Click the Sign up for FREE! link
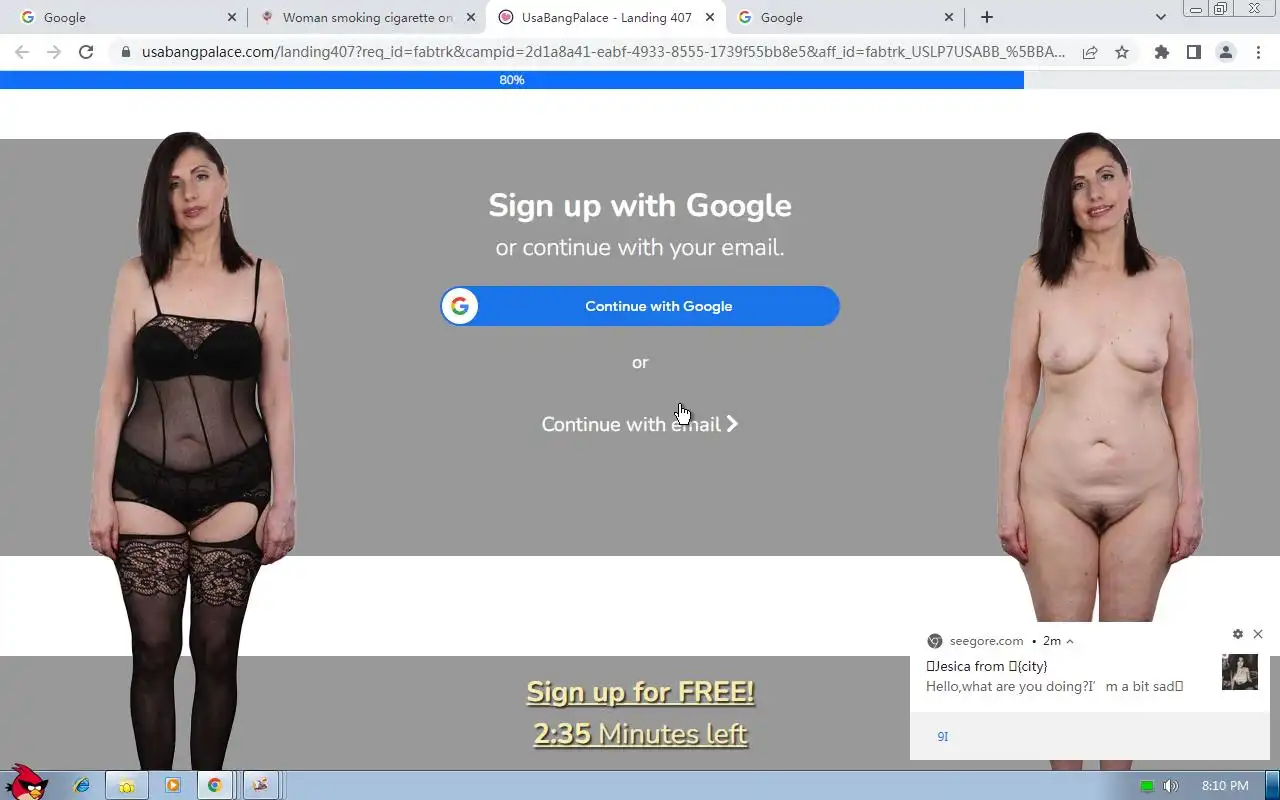 pyautogui.click(x=640, y=692)
